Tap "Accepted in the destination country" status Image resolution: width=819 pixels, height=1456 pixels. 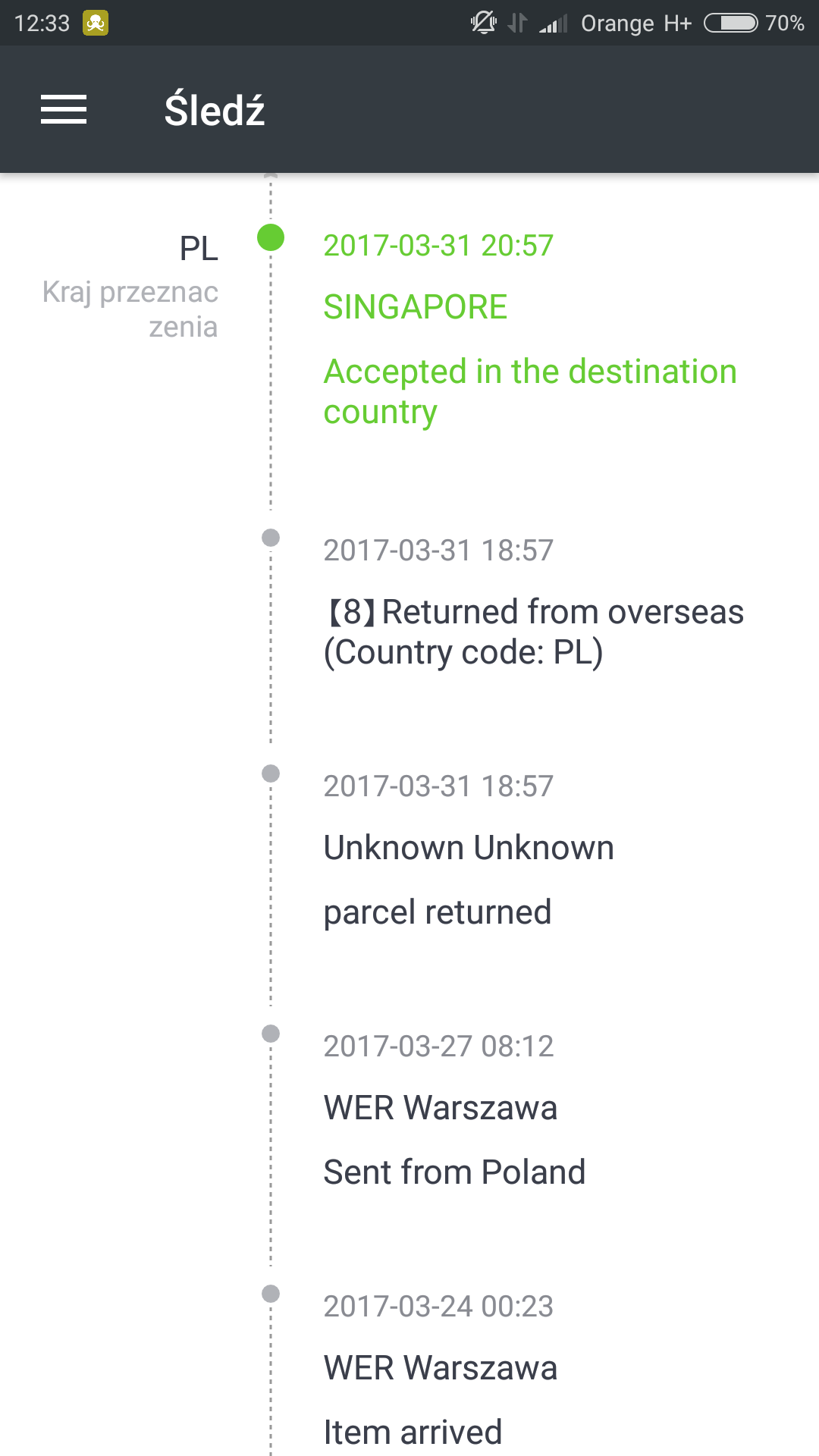(x=530, y=391)
